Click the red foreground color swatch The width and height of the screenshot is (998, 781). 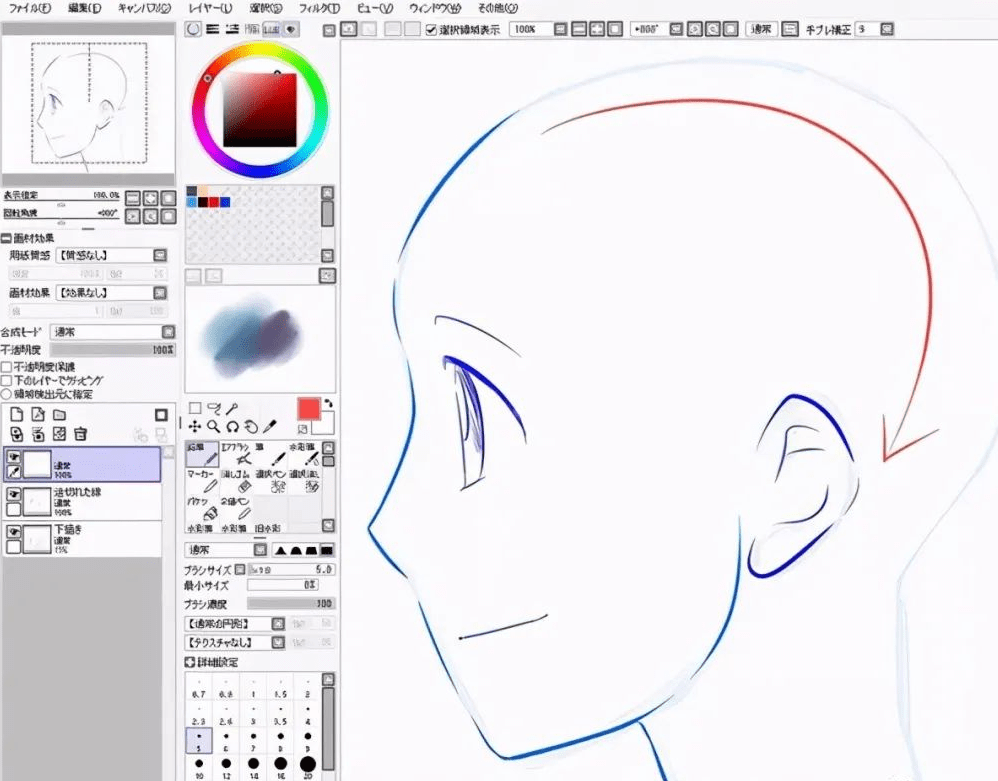(308, 409)
